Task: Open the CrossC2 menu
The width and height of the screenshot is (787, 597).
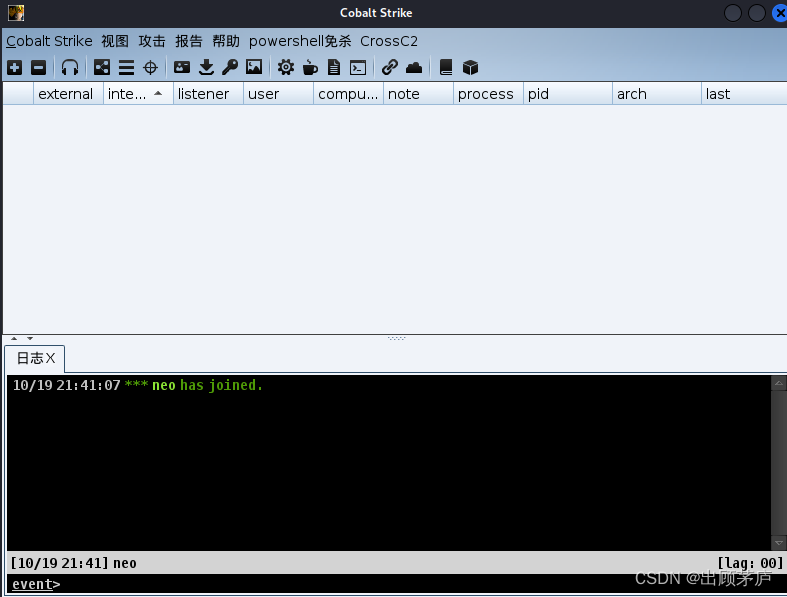Action: pos(389,41)
